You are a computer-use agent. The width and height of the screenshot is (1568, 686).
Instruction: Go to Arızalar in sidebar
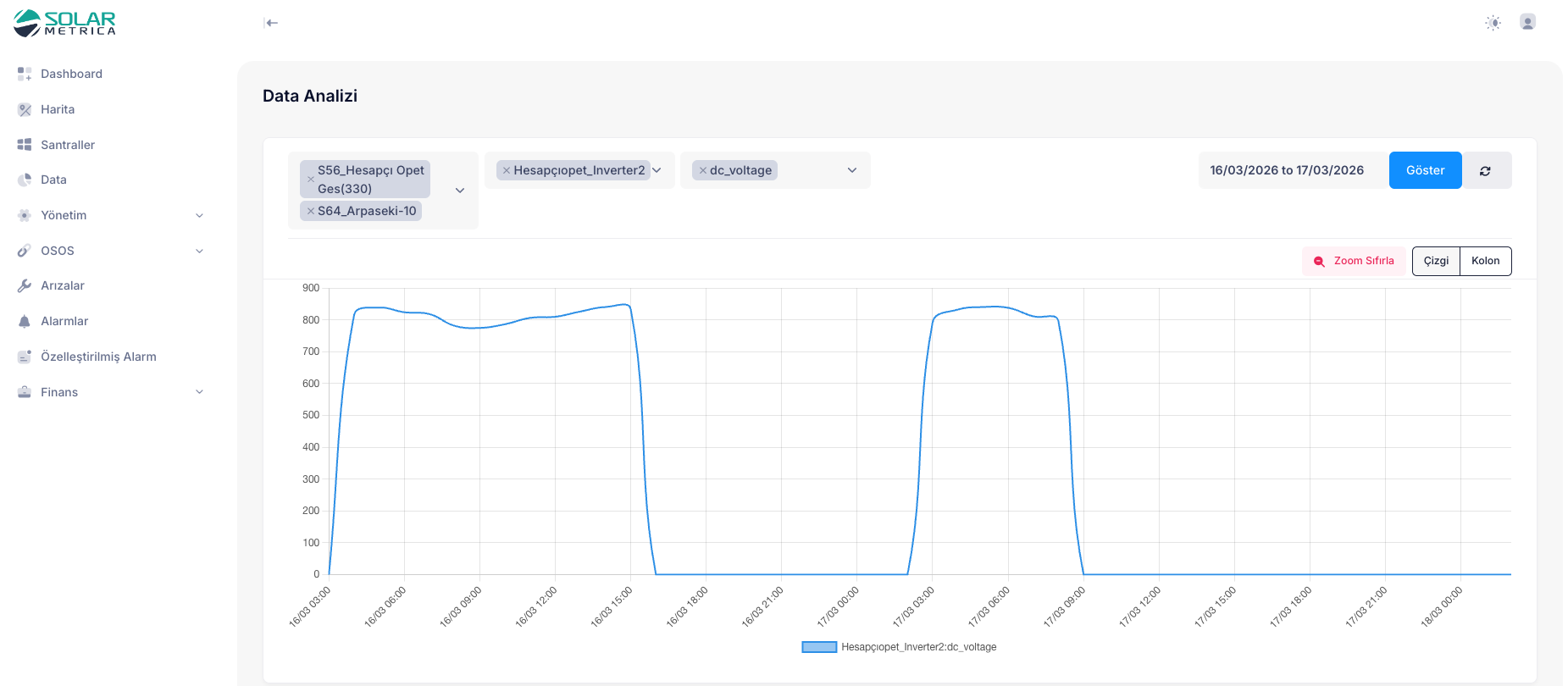(x=63, y=285)
